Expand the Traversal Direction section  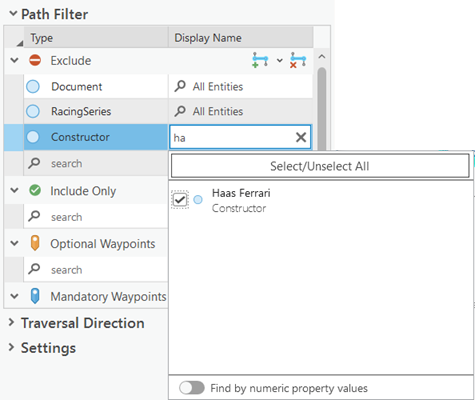(x=12, y=322)
